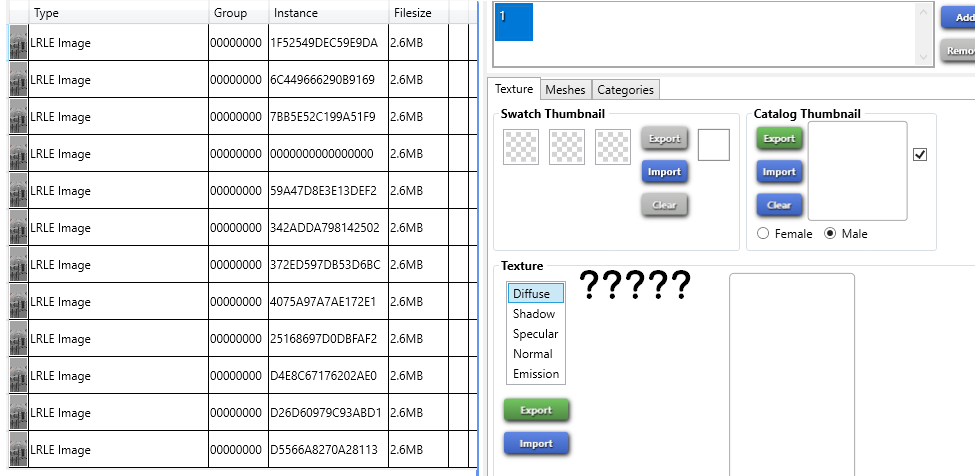Click swatch list scrollbar up arrow
The width and height of the screenshot is (975, 476).
click(923, 11)
